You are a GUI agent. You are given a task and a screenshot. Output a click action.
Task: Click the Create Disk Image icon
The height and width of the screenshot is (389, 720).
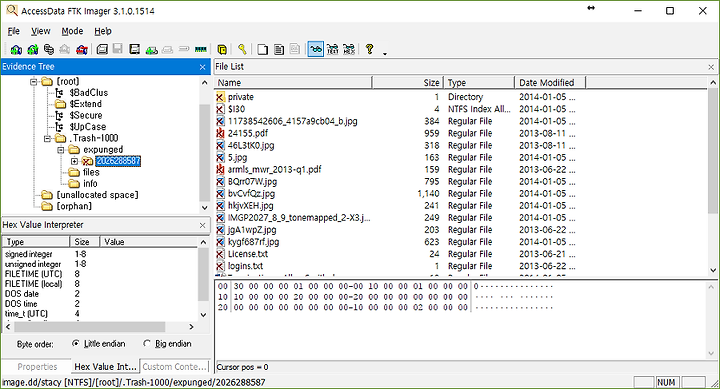click(102, 49)
